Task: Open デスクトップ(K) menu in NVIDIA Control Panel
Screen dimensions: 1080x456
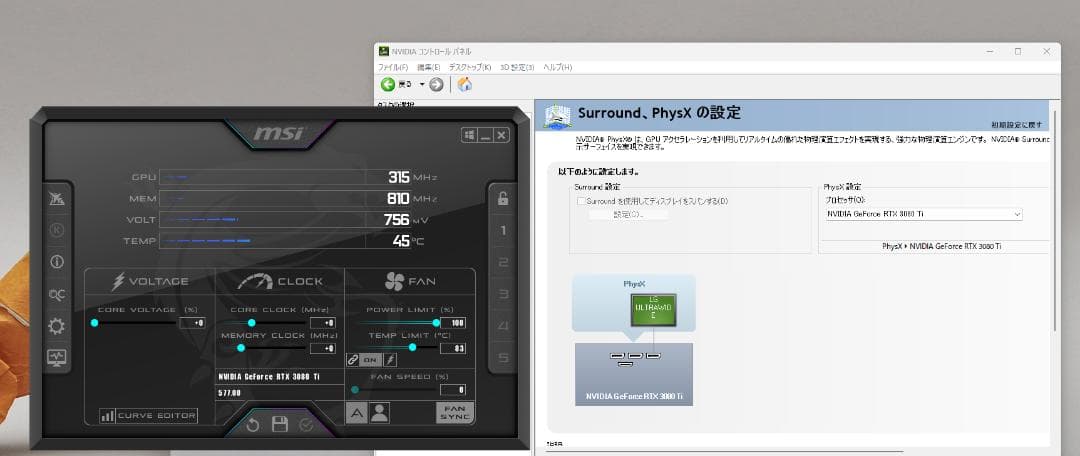Action: (470, 68)
